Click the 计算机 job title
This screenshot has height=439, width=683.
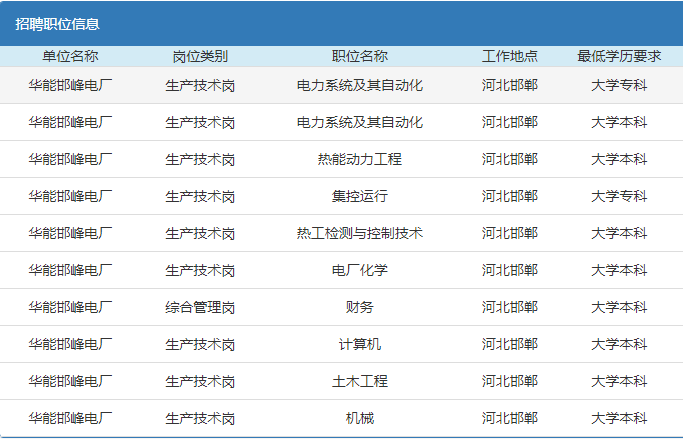tap(359, 344)
